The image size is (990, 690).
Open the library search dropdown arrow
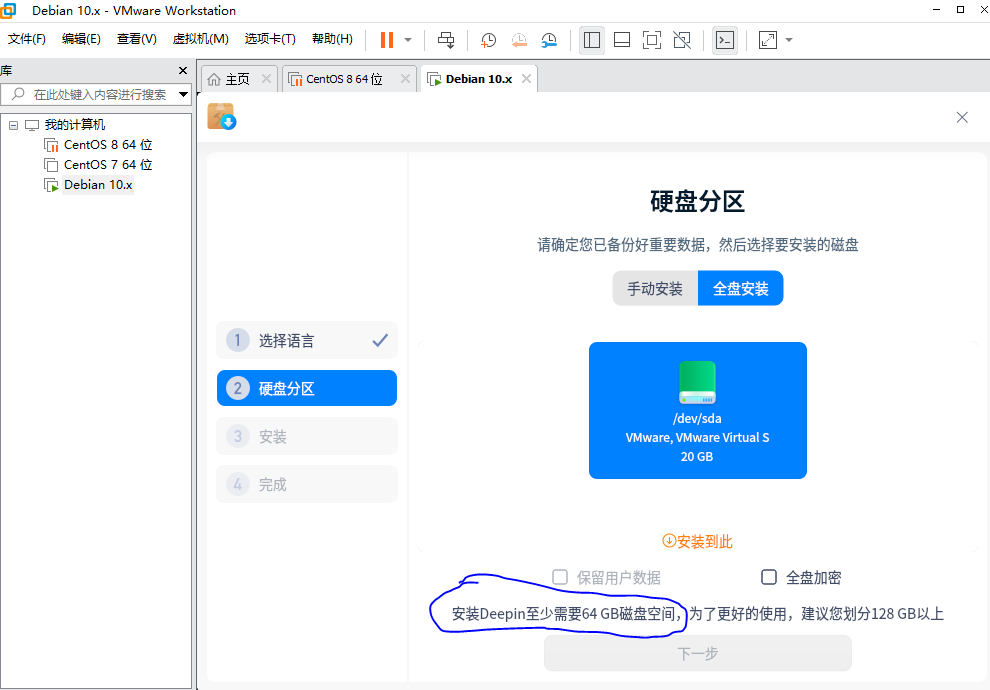tap(183, 95)
